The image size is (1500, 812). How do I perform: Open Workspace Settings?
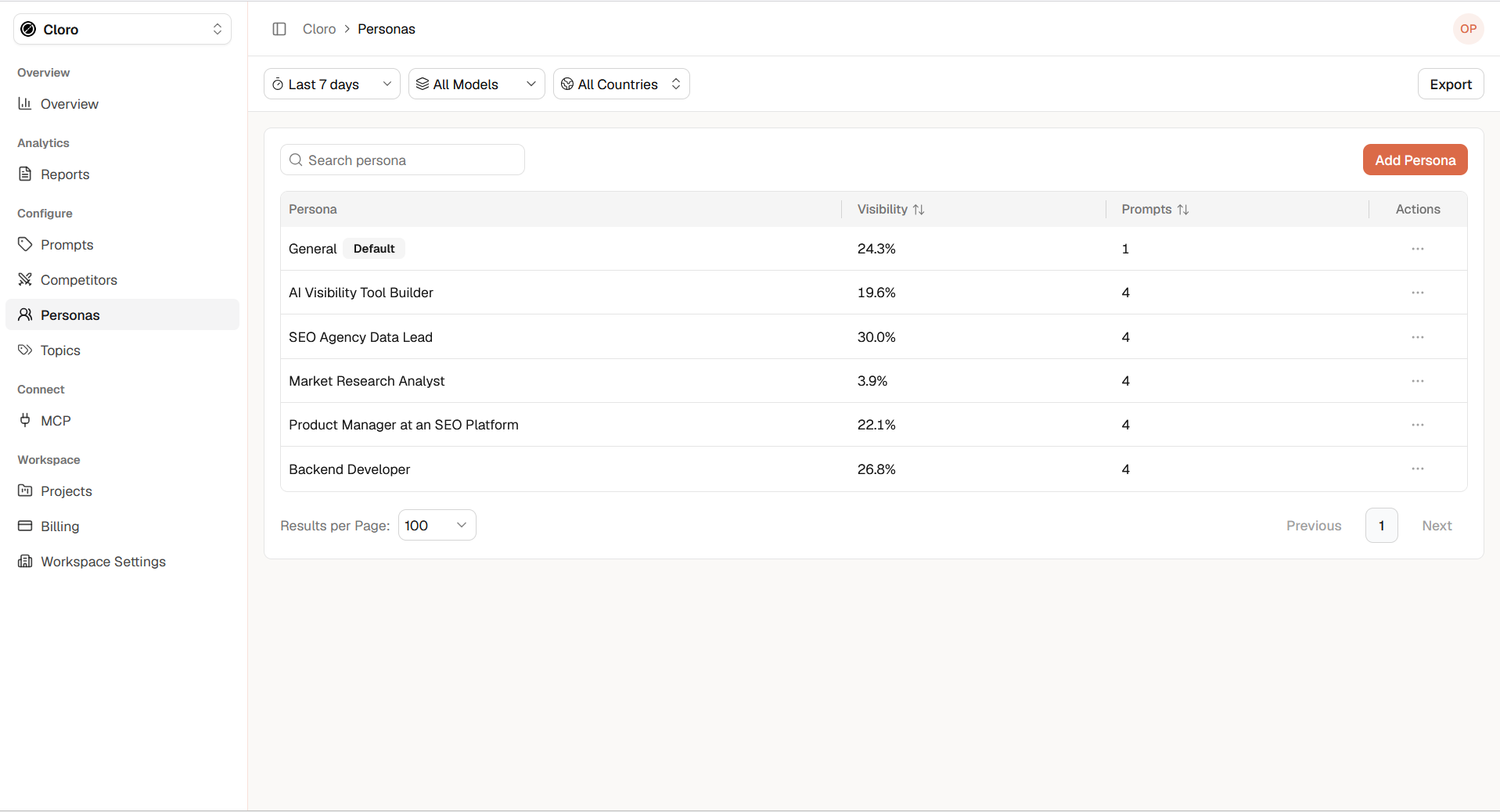click(x=122, y=562)
